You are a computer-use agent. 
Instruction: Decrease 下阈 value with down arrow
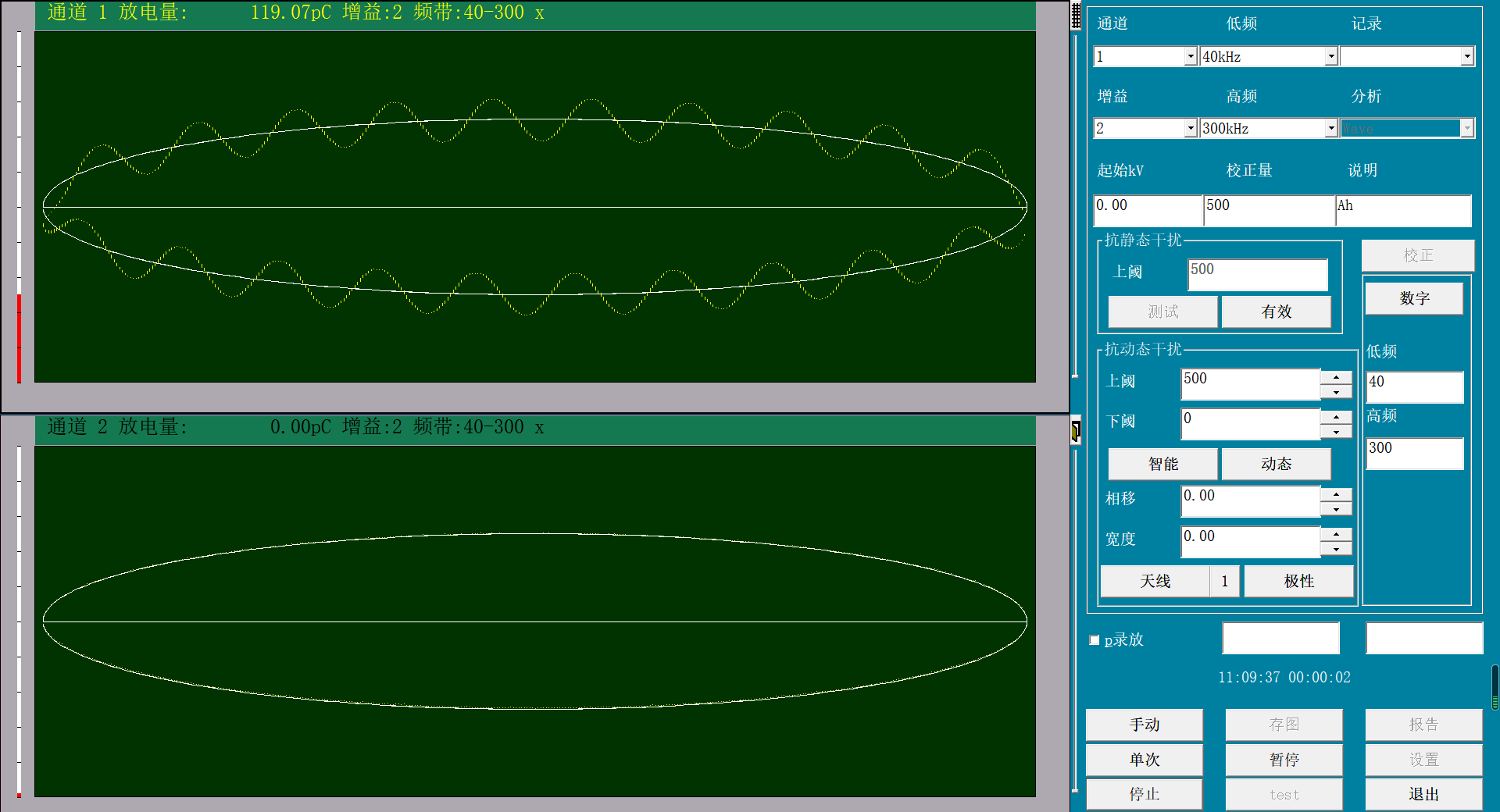click(1336, 432)
